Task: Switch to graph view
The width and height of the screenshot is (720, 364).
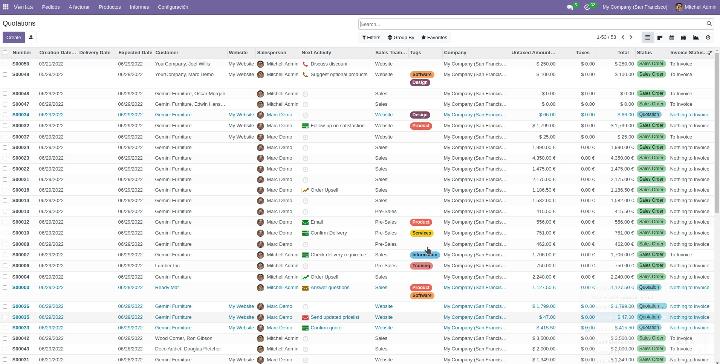Action: pos(696,37)
